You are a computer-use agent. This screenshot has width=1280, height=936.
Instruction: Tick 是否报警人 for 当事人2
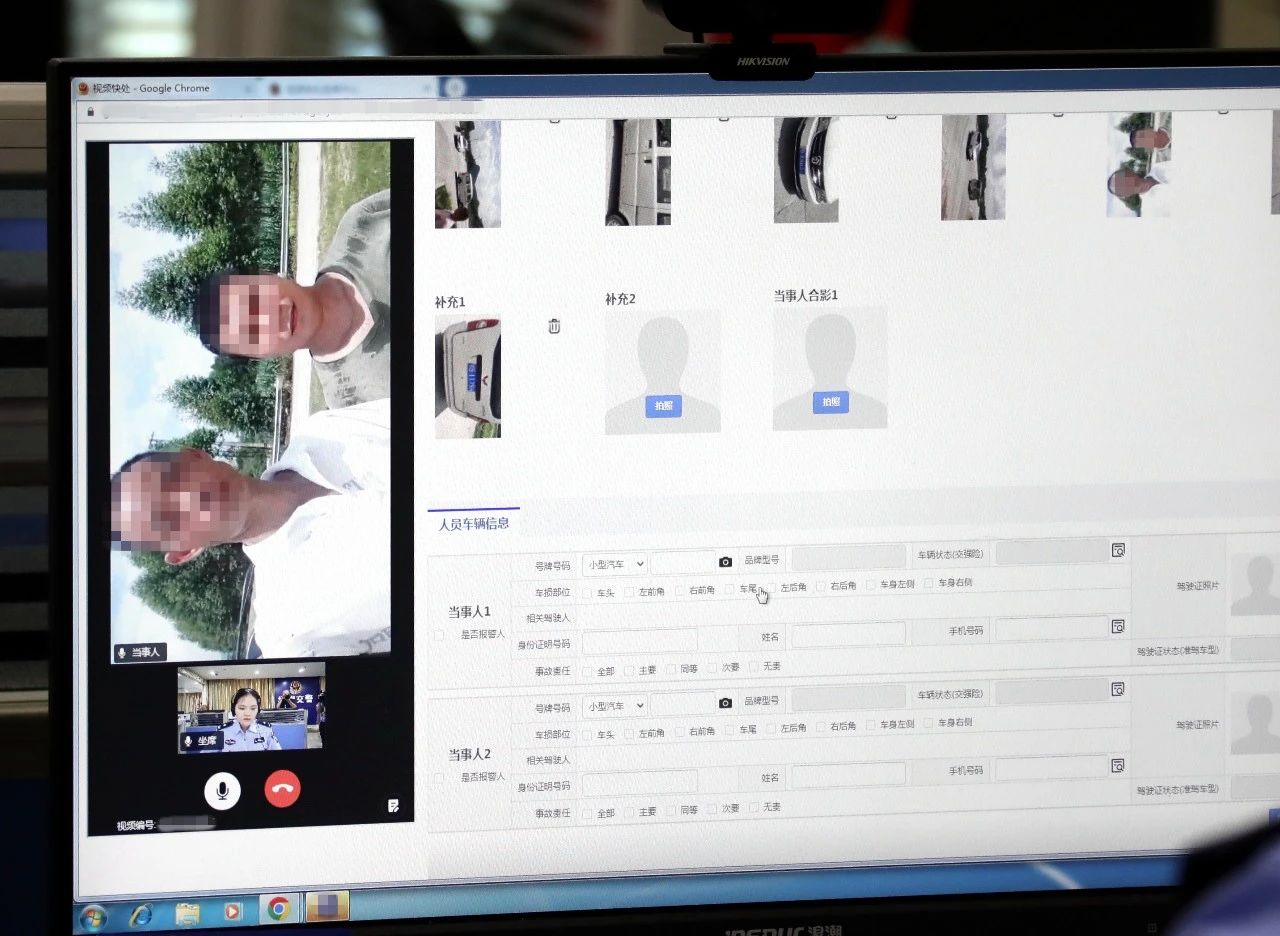point(439,778)
